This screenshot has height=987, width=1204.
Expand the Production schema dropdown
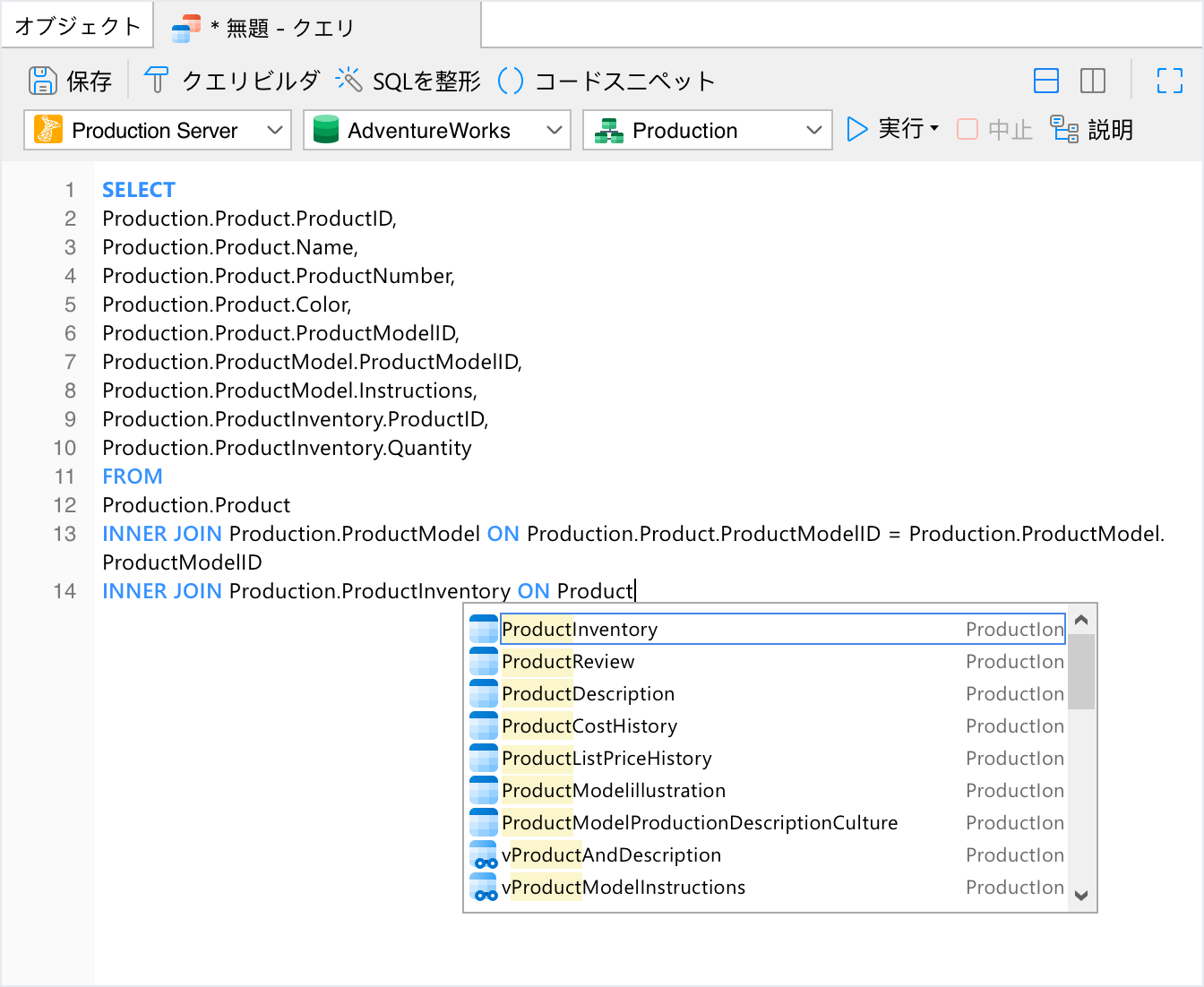708,130
